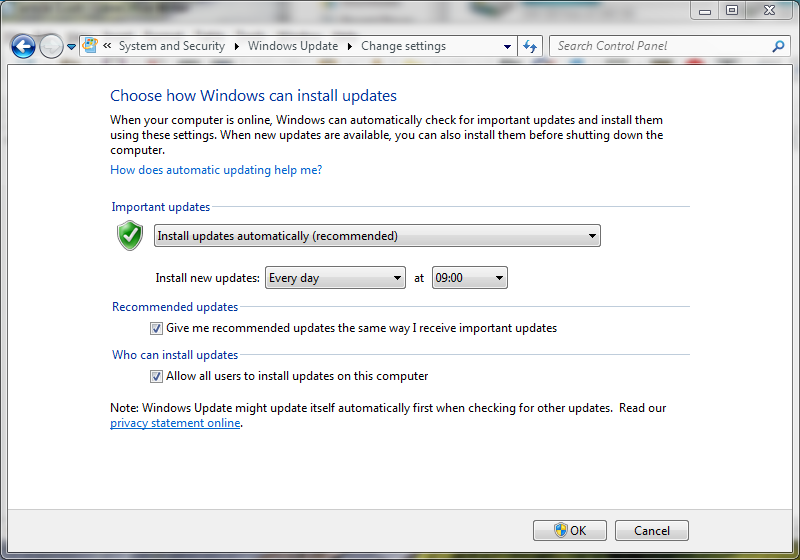
Task: Go to System and Security breadcrumb
Action: pyautogui.click(x=171, y=46)
